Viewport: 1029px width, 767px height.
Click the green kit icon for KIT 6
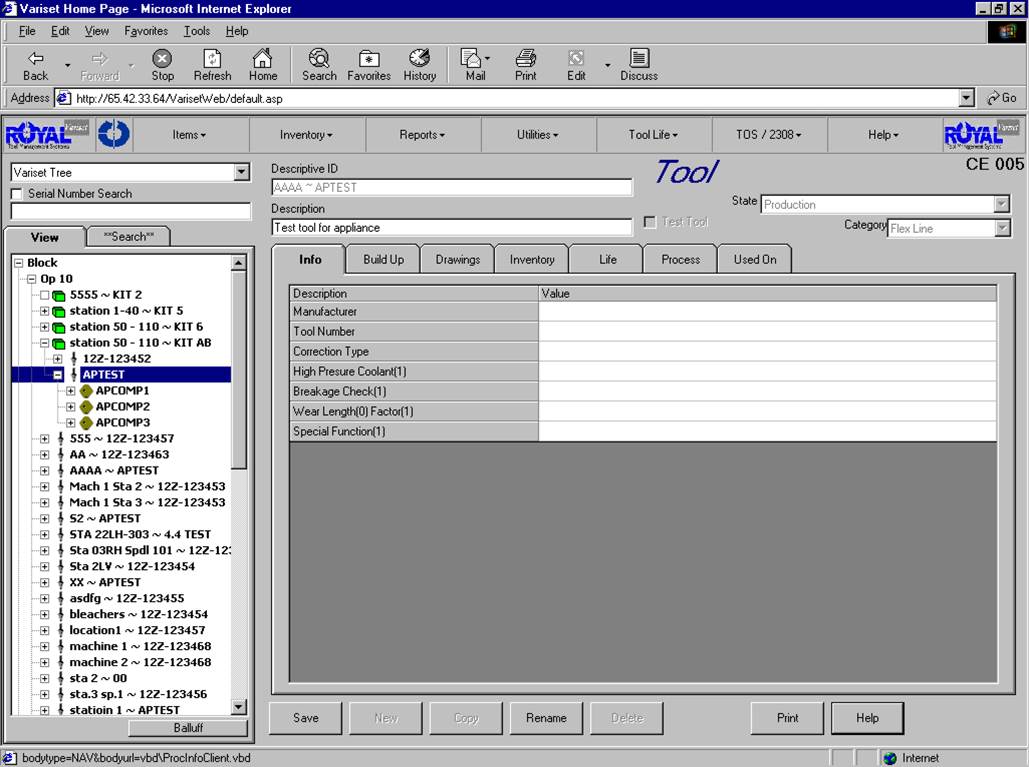[x=58, y=327]
